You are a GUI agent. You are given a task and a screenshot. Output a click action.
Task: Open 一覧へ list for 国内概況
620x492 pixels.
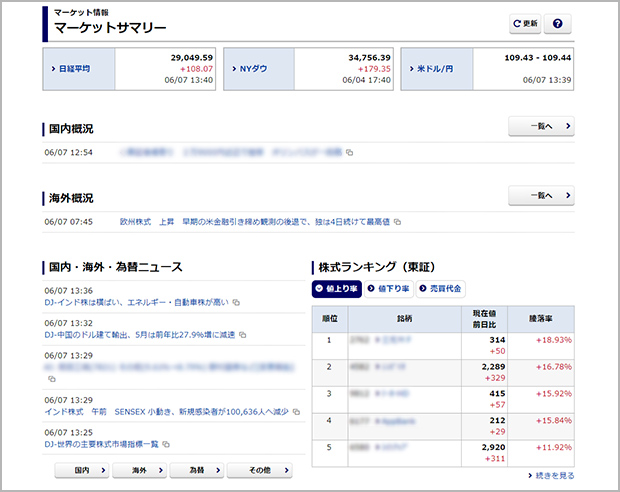[x=541, y=126]
